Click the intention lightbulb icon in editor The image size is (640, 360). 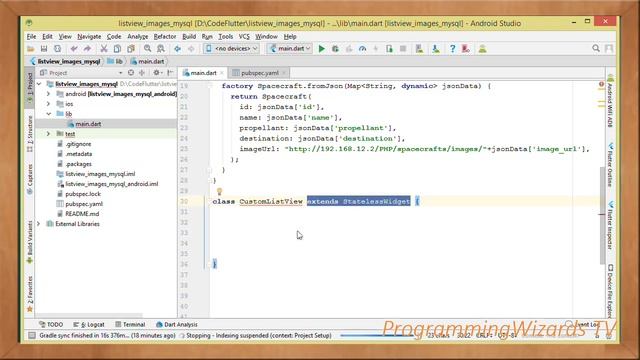coord(219,191)
